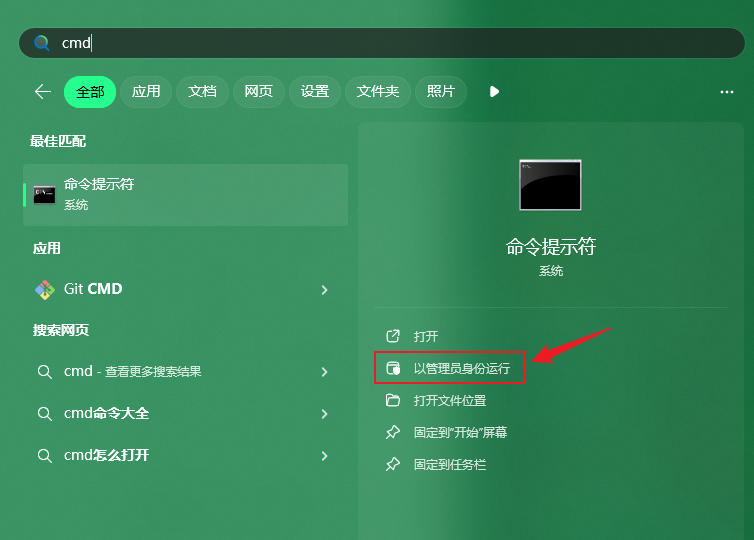The image size is (754, 540).
Task: Click the 'cmd怎么打开' web suggestion
Action: pyautogui.click(x=186, y=455)
